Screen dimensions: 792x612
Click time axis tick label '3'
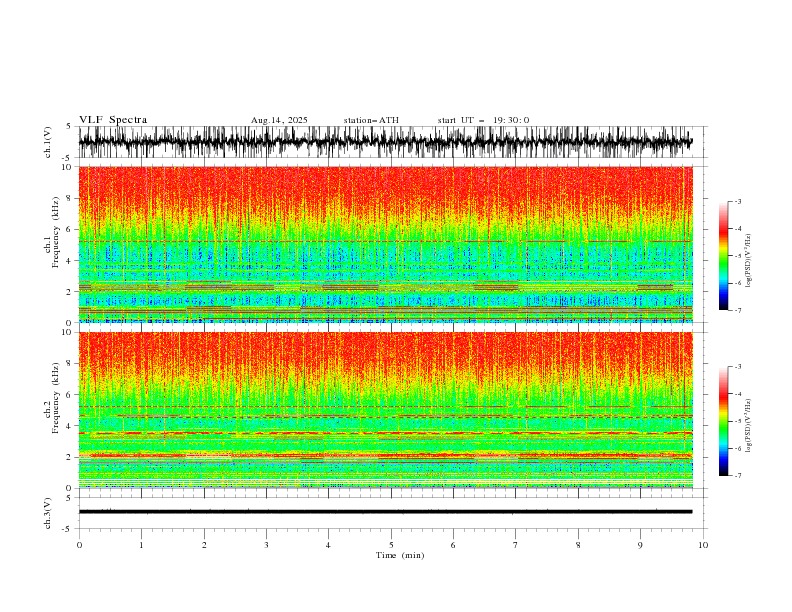[266, 545]
